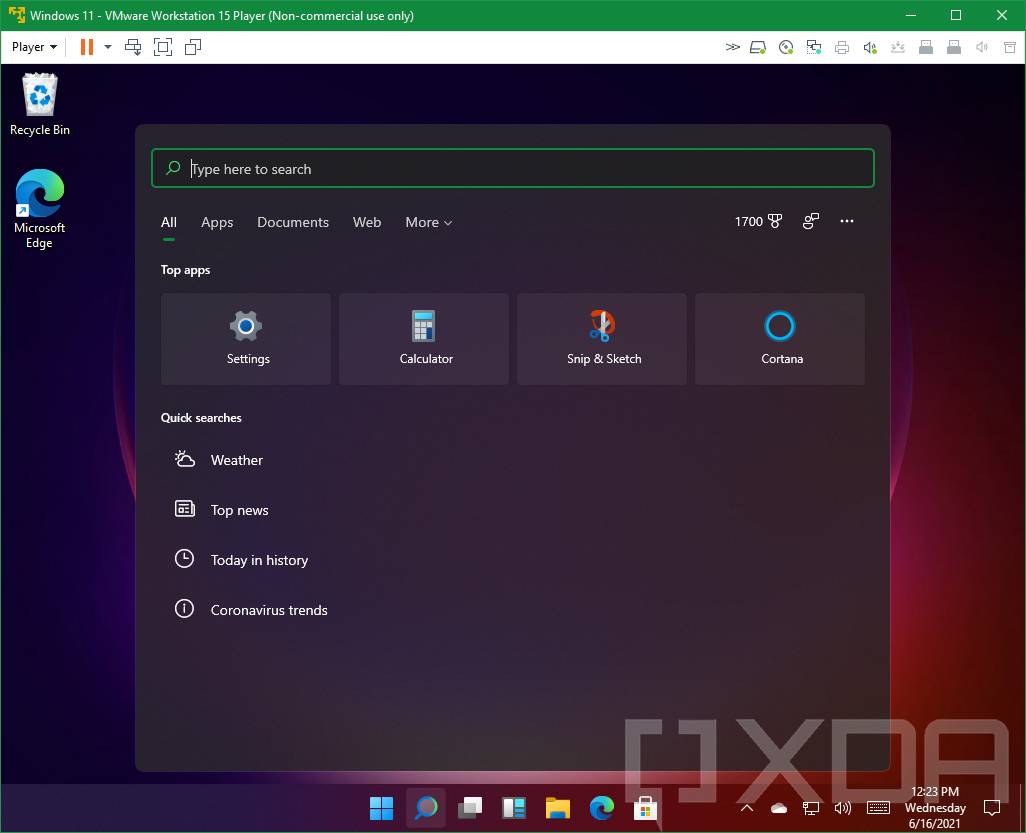
Task: Open the taskbar clock and date
Action: pos(935,807)
